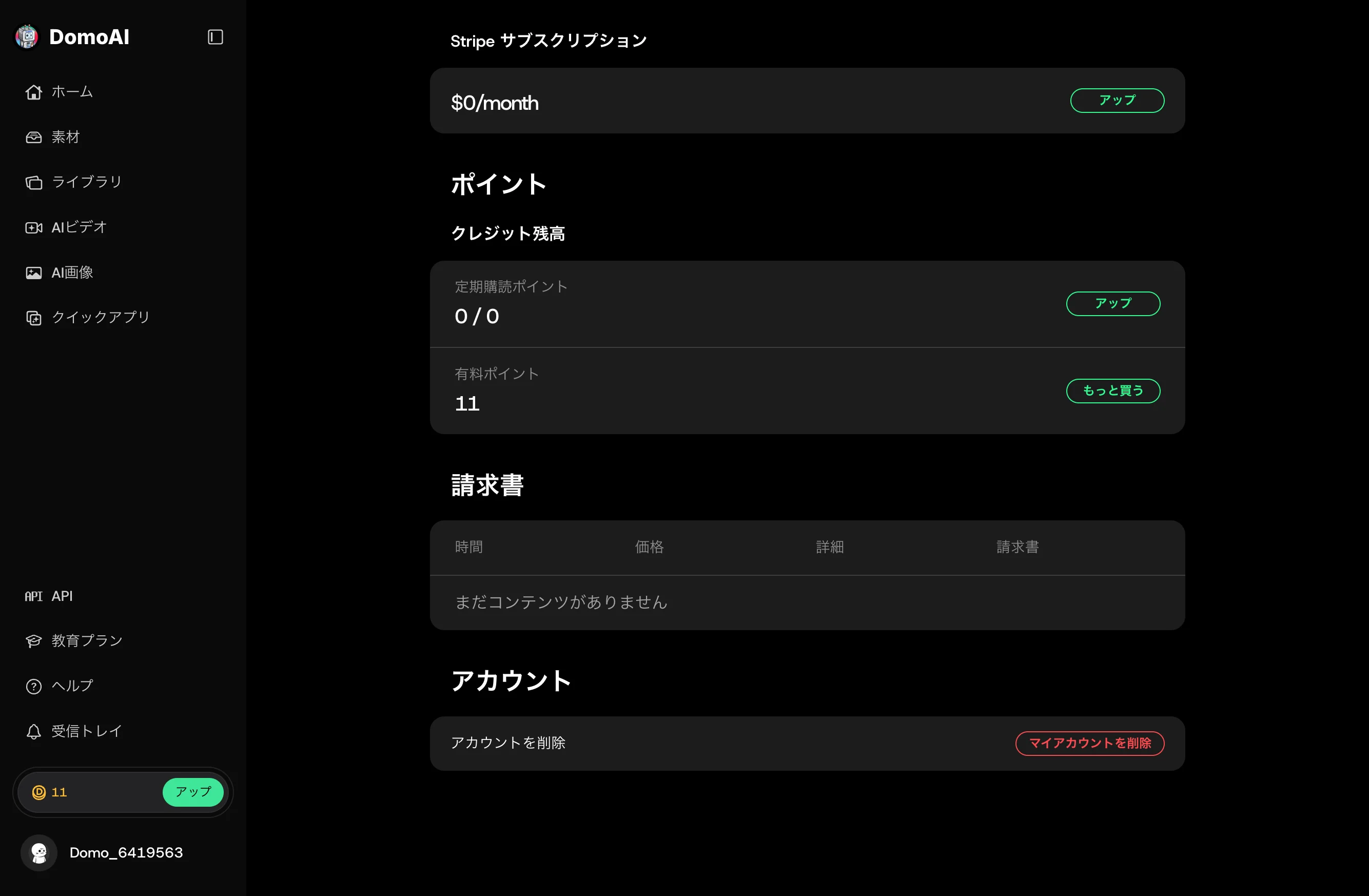Open ライブラリ in the sidebar

87,182
